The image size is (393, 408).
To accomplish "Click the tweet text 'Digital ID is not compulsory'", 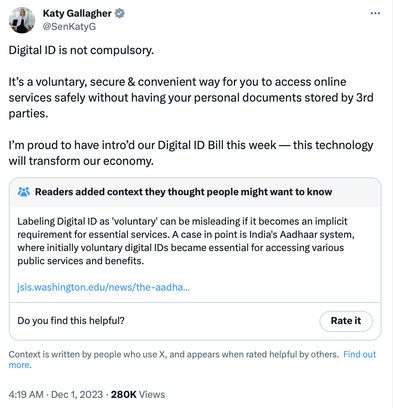I will click(x=81, y=50).
